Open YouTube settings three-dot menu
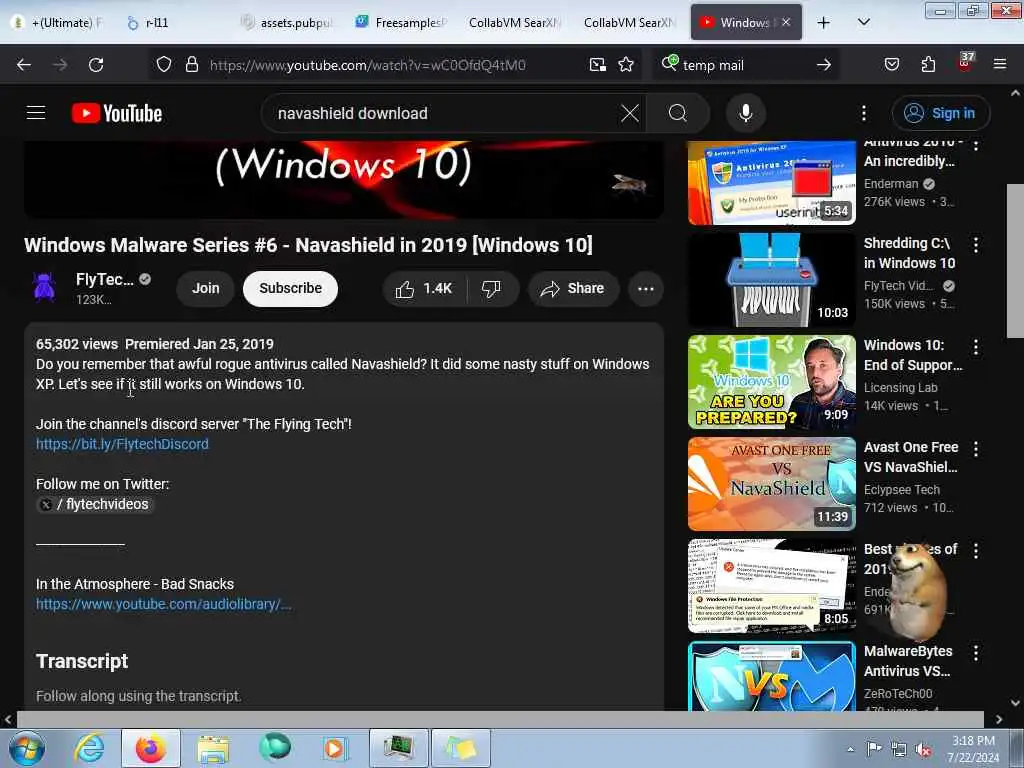 (x=863, y=113)
